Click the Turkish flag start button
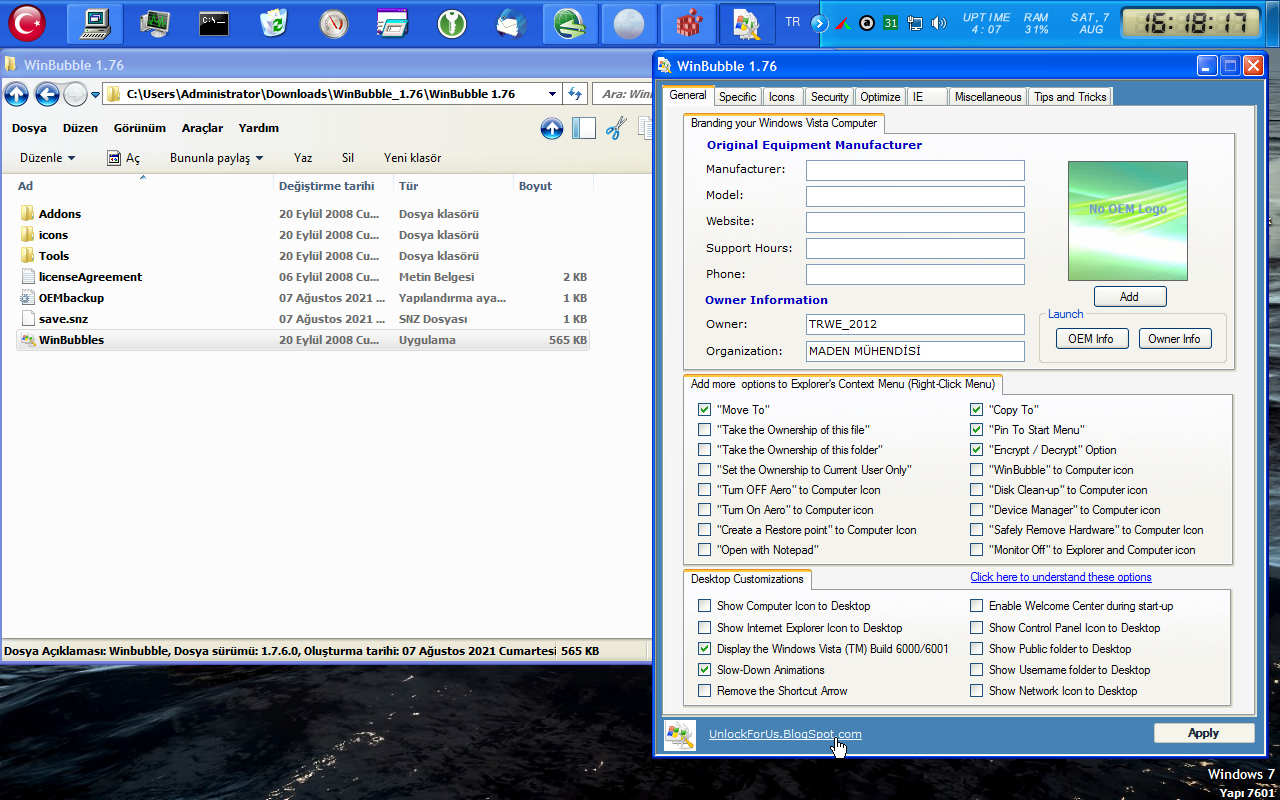The width and height of the screenshot is (1280, 800). (x=27, y=23)
